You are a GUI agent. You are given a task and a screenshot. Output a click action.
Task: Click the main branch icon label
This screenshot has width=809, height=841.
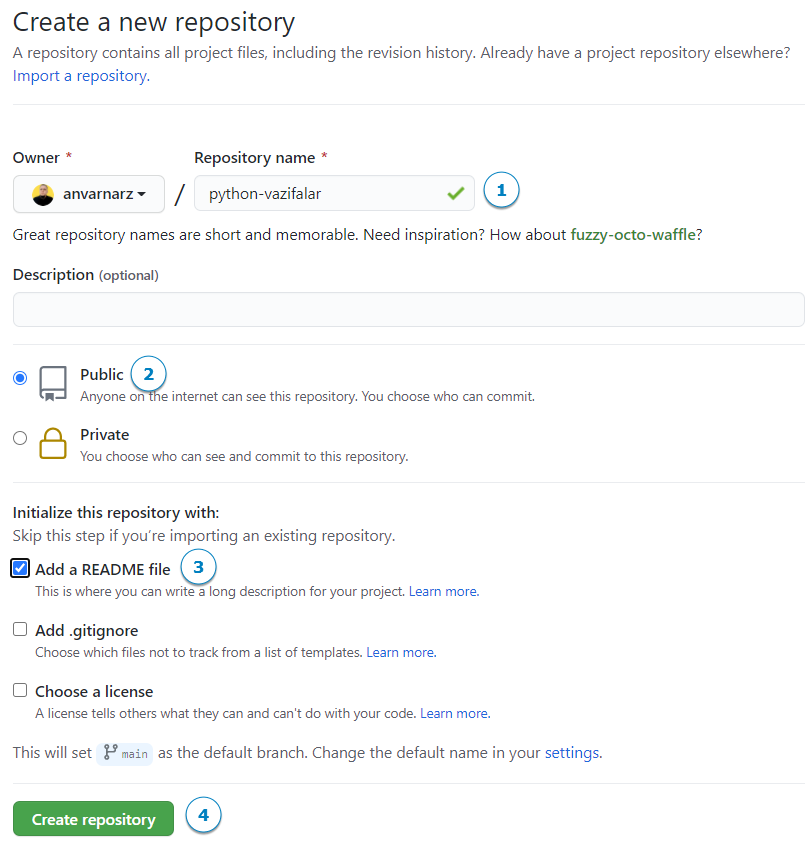(125, 753)
